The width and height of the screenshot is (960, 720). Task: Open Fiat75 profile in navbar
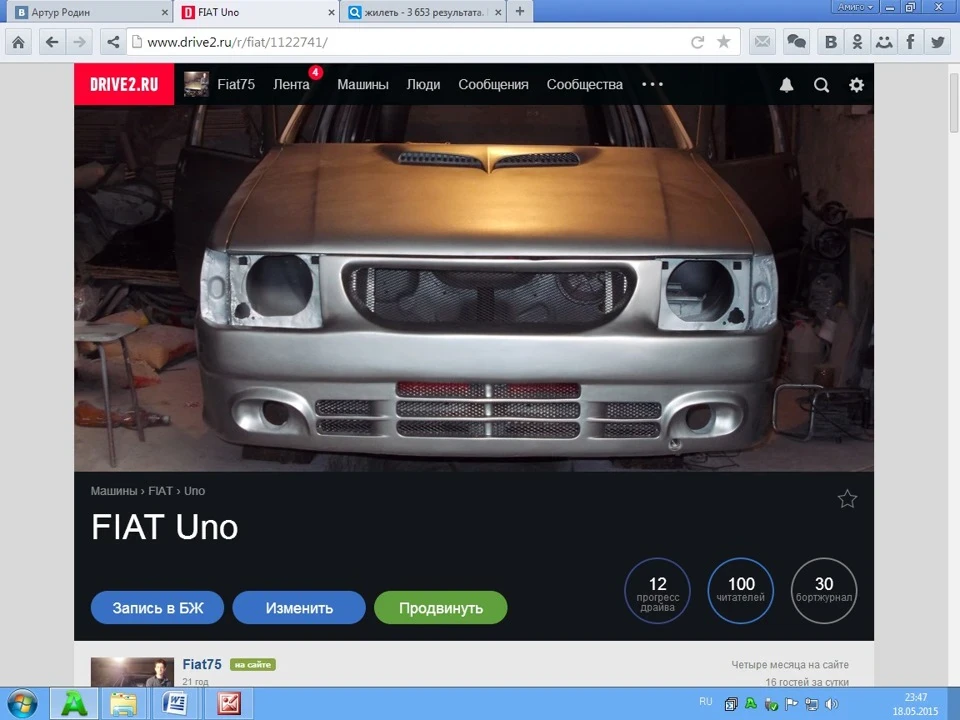coord(236,84)
